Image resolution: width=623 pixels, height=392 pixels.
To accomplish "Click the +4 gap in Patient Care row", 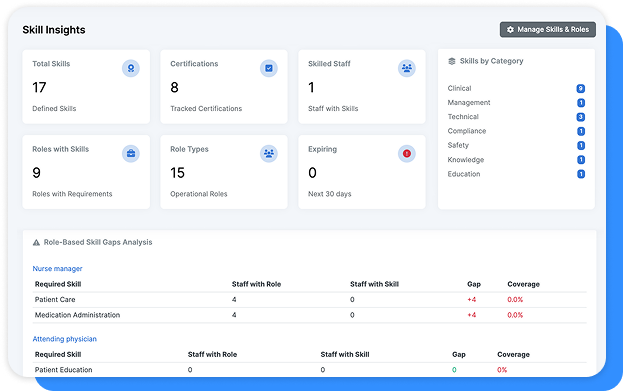I will [x=472, y=299].
